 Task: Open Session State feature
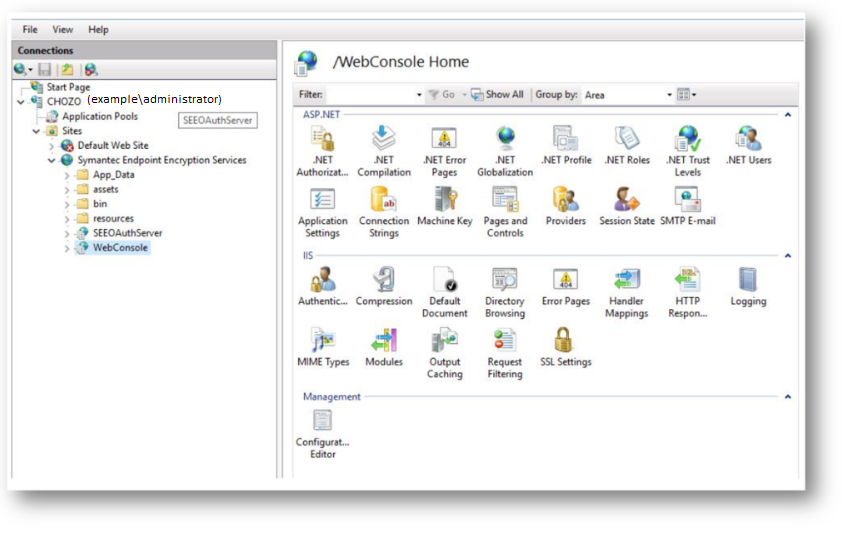coord(627,206)
